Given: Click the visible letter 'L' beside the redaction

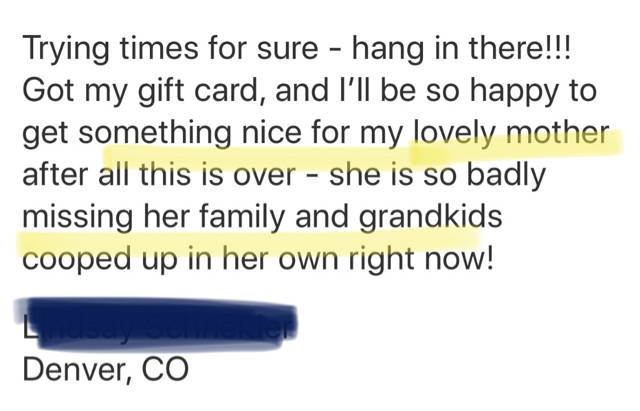Looking at the screenshot, I should pyautogui.click(x=27, y=330).
